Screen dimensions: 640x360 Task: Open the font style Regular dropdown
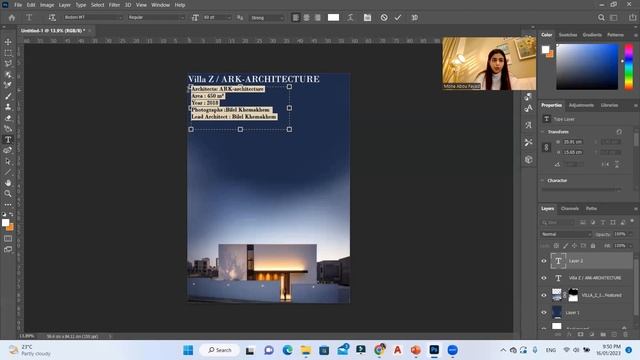click(x=156, y=18)
